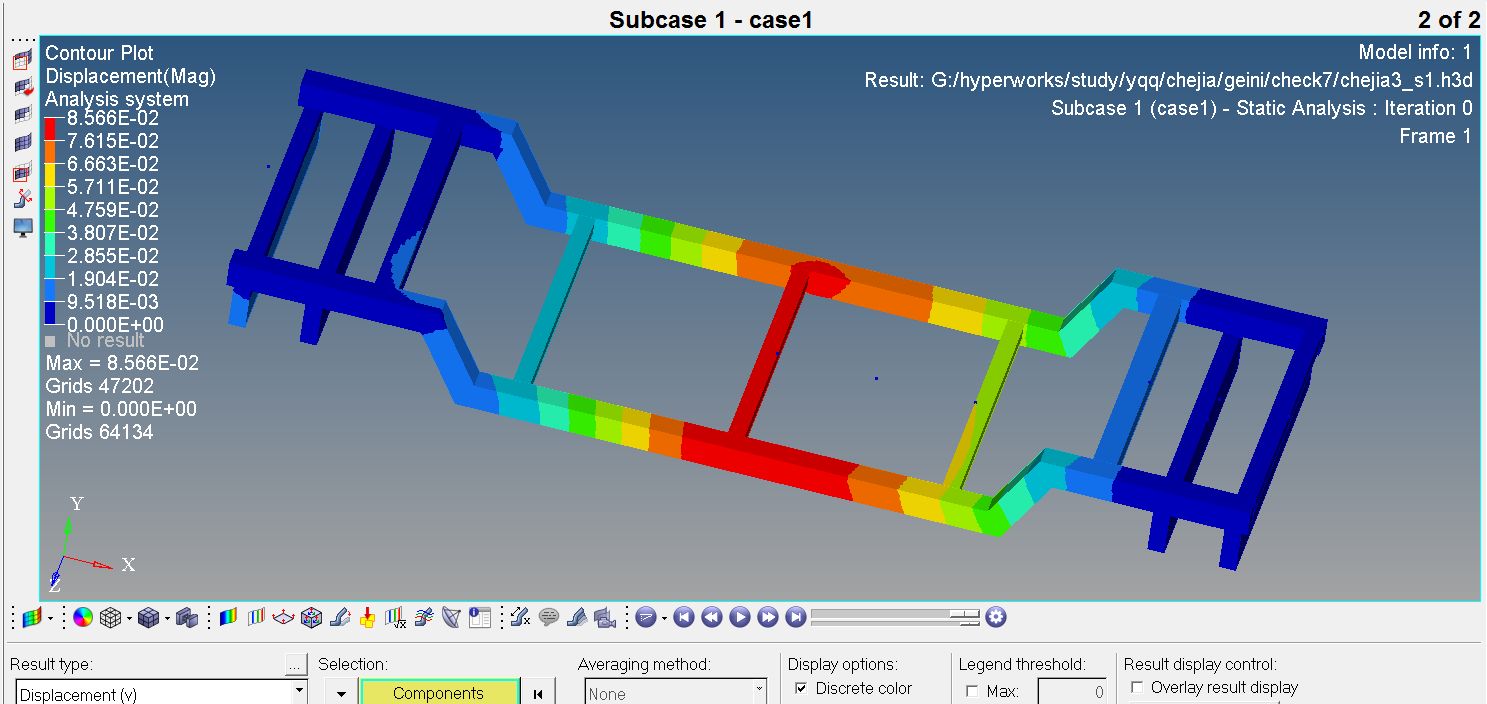Click the ellipsis button beside Result type

coord(294,664)
